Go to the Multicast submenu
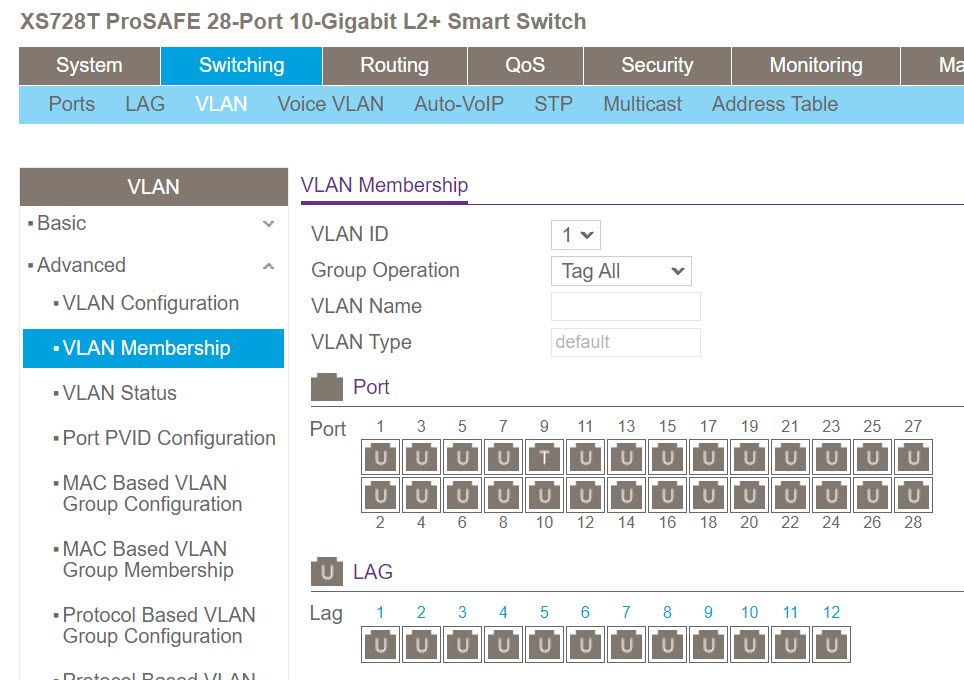964x680 pixels. 642,104
